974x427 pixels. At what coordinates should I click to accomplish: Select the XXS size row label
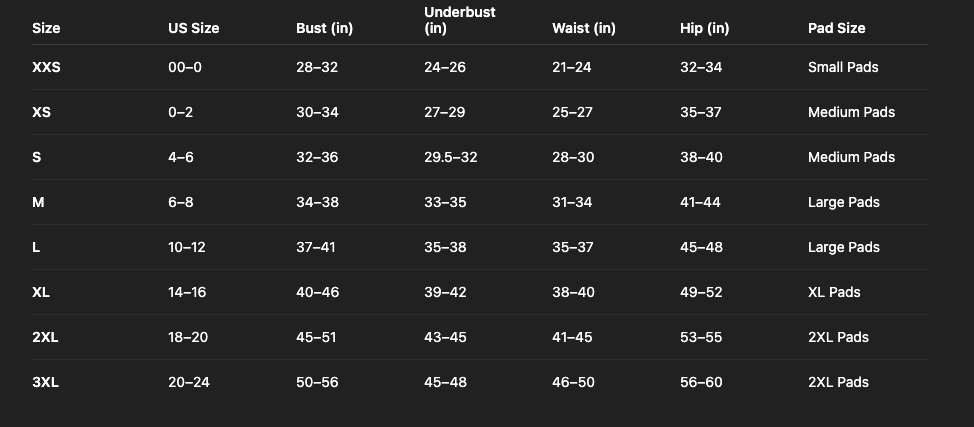click(x=47, y=67)
